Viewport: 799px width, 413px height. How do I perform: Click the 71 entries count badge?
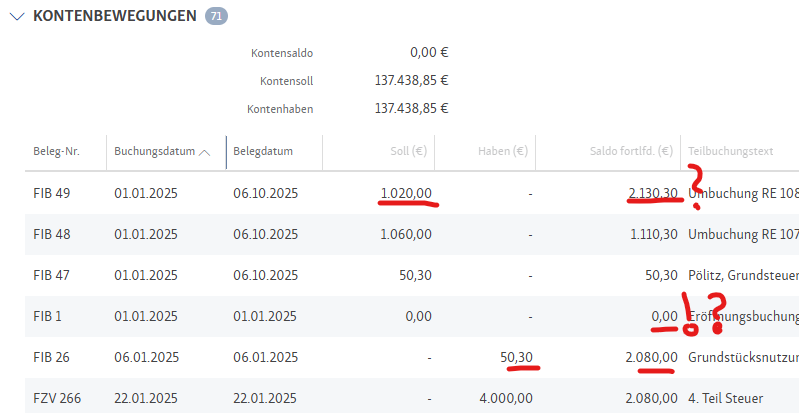(215, 17)
